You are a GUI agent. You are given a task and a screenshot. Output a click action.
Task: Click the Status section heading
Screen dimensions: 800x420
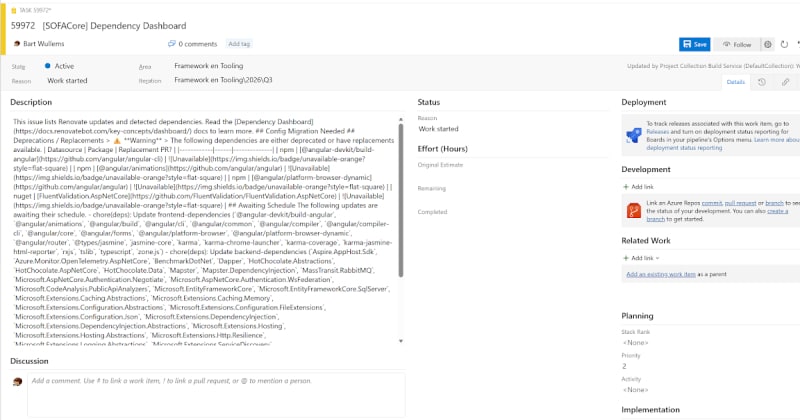click(429, 102)
